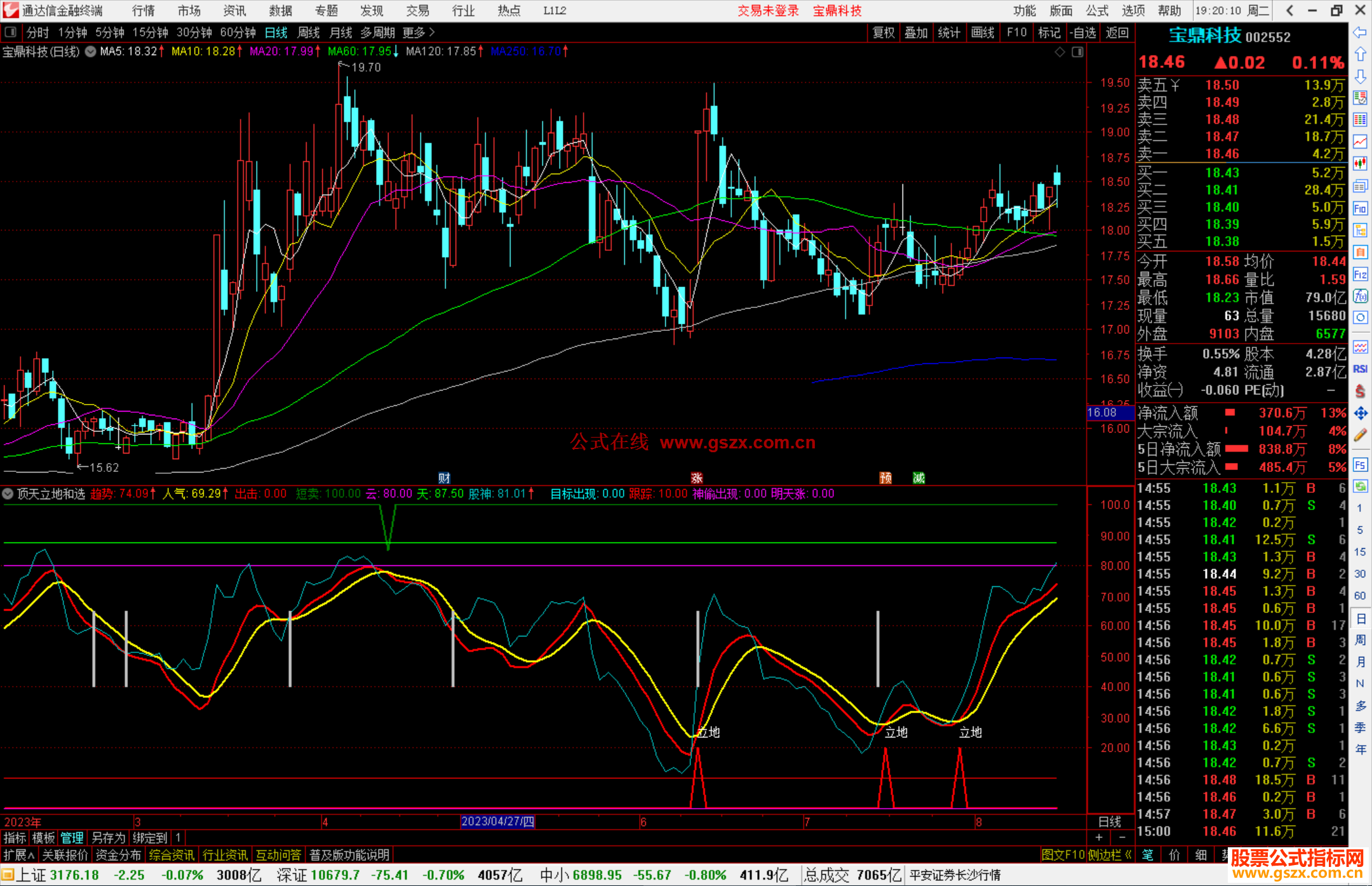The image size is (1372, 886).
Task: Switch to the 周线 period tab
Action: coord(309,32)
